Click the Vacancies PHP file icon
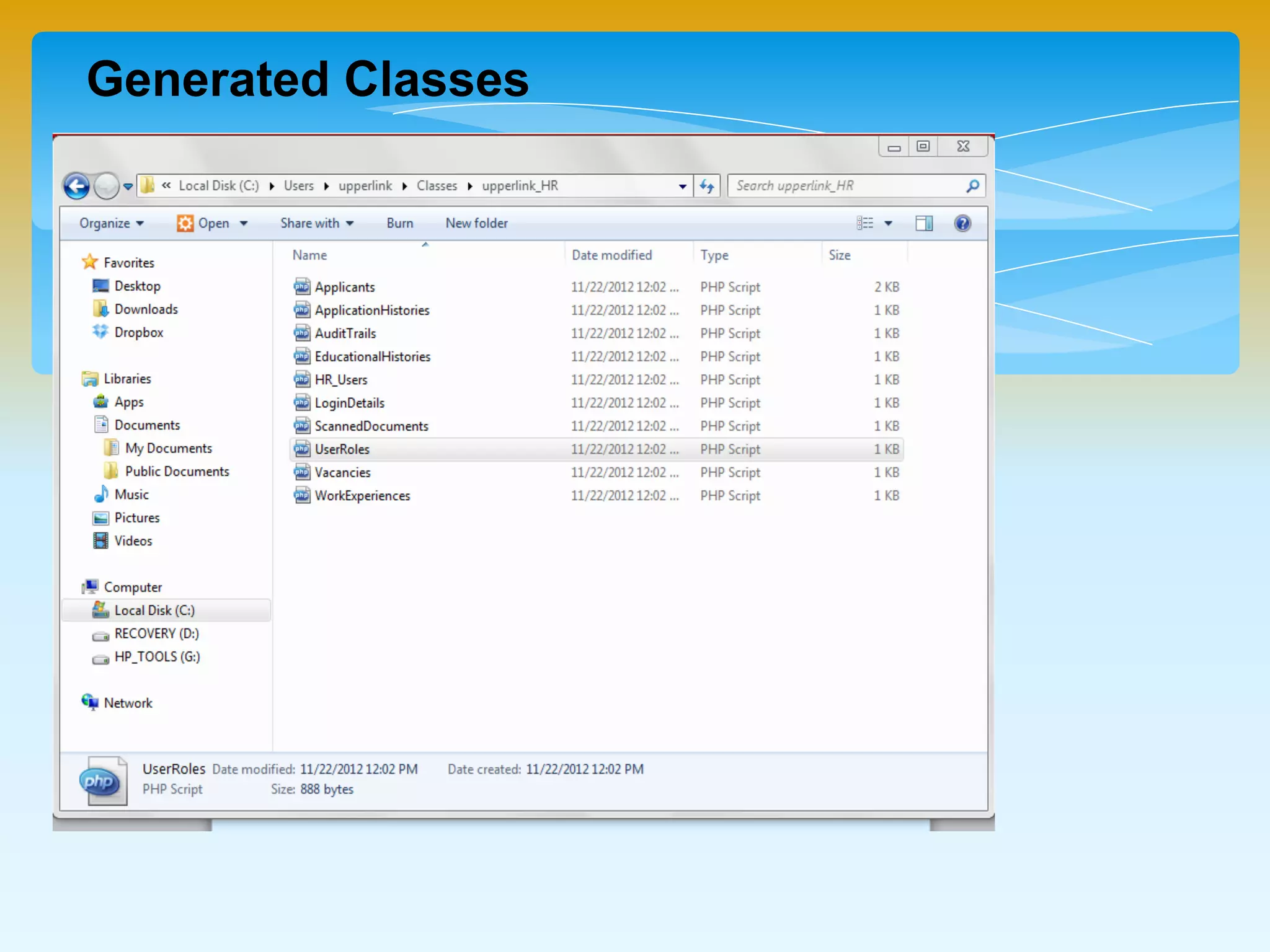The height and width of the screenshot is (952, 1270). [301, 472]
